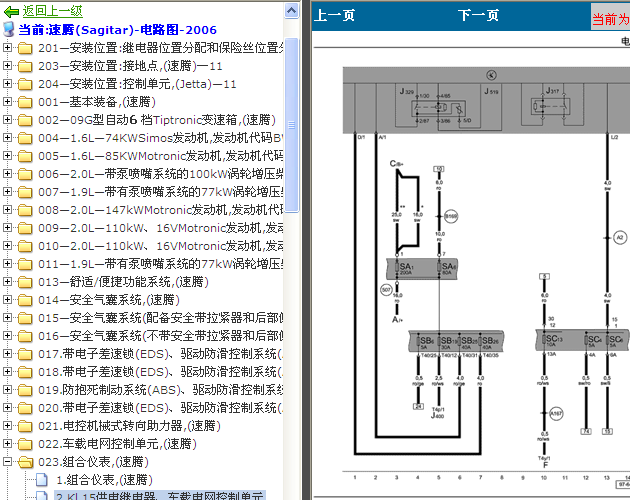Viewport: 630px width, 500px height.
Task: Go to previous page with 上一页
Action: 334,16
